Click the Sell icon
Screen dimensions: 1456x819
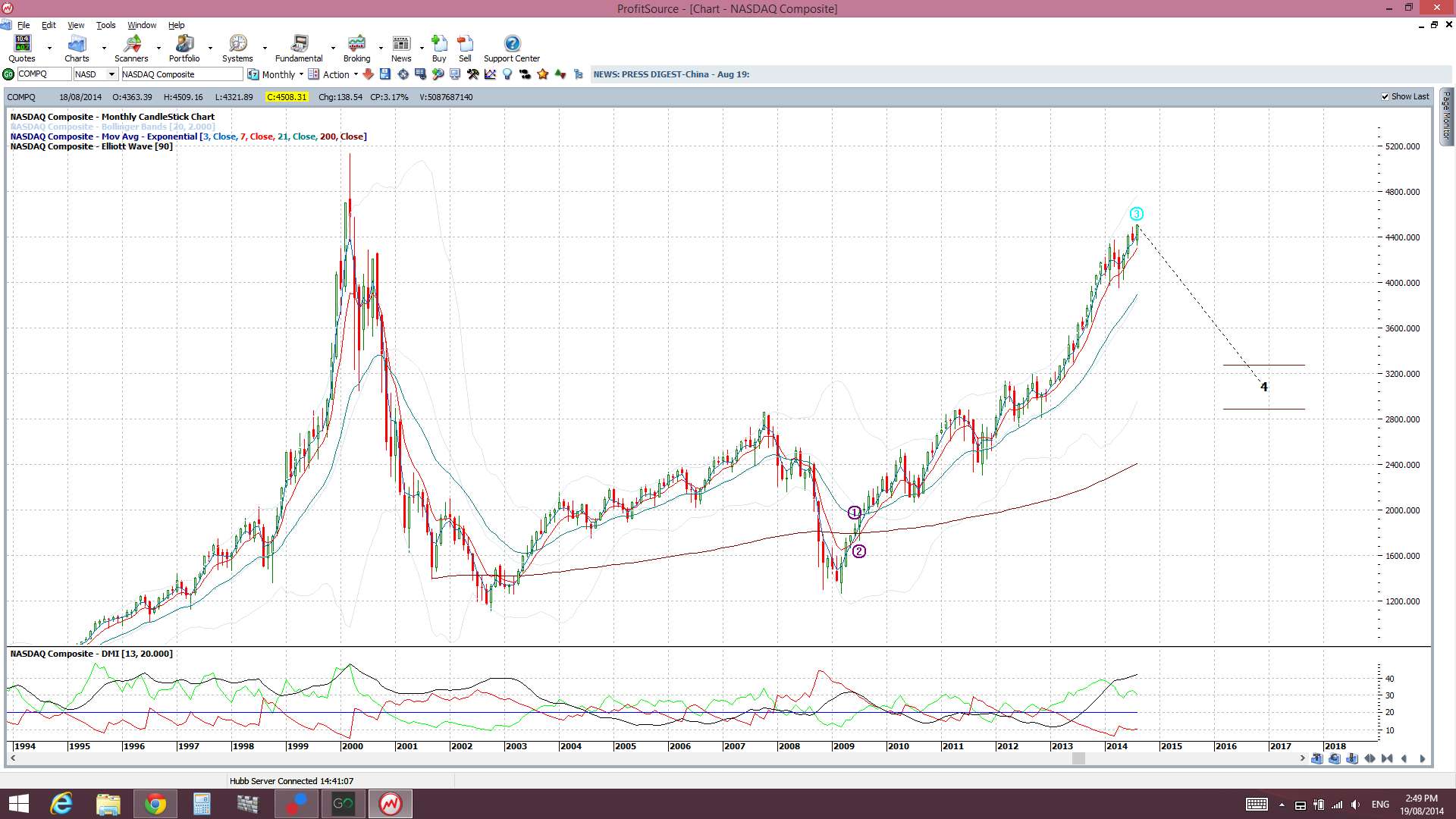tap(465, 49)
